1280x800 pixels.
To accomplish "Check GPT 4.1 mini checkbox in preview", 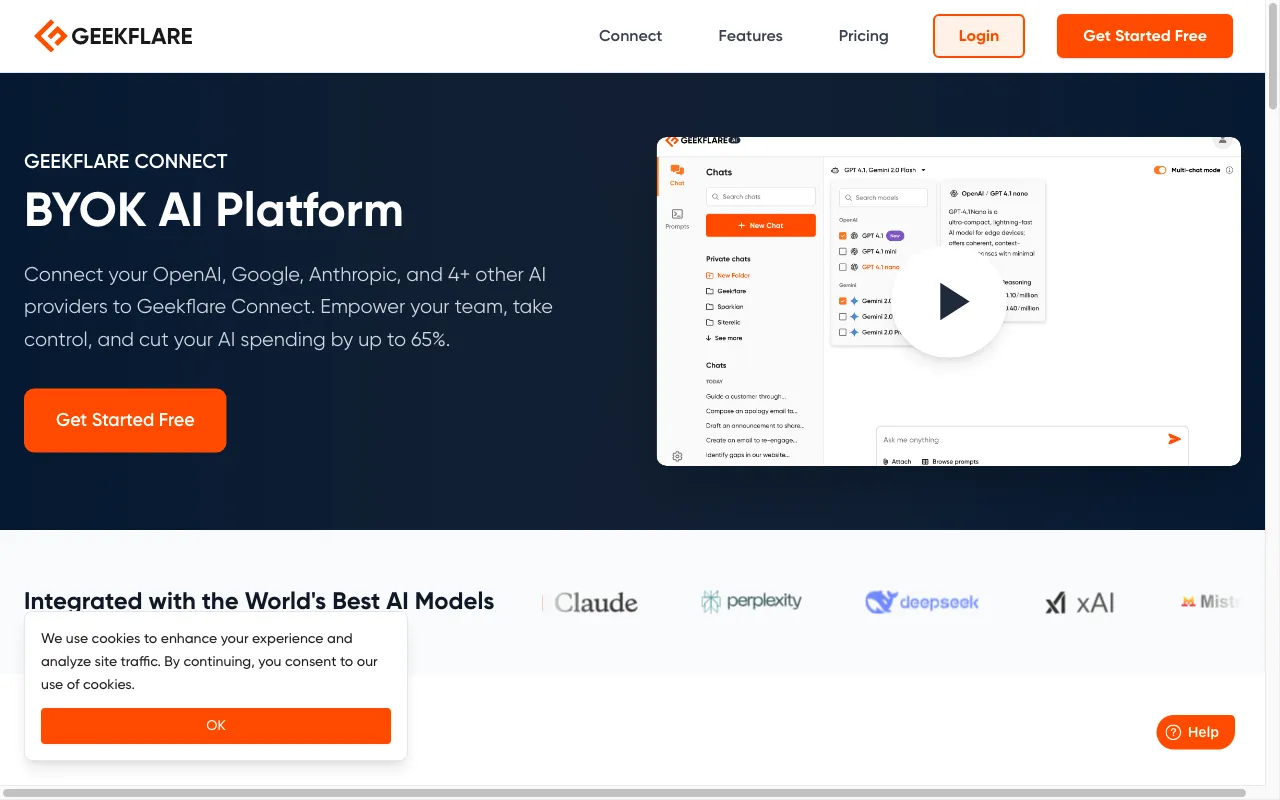I will click(x=843, y=251).
